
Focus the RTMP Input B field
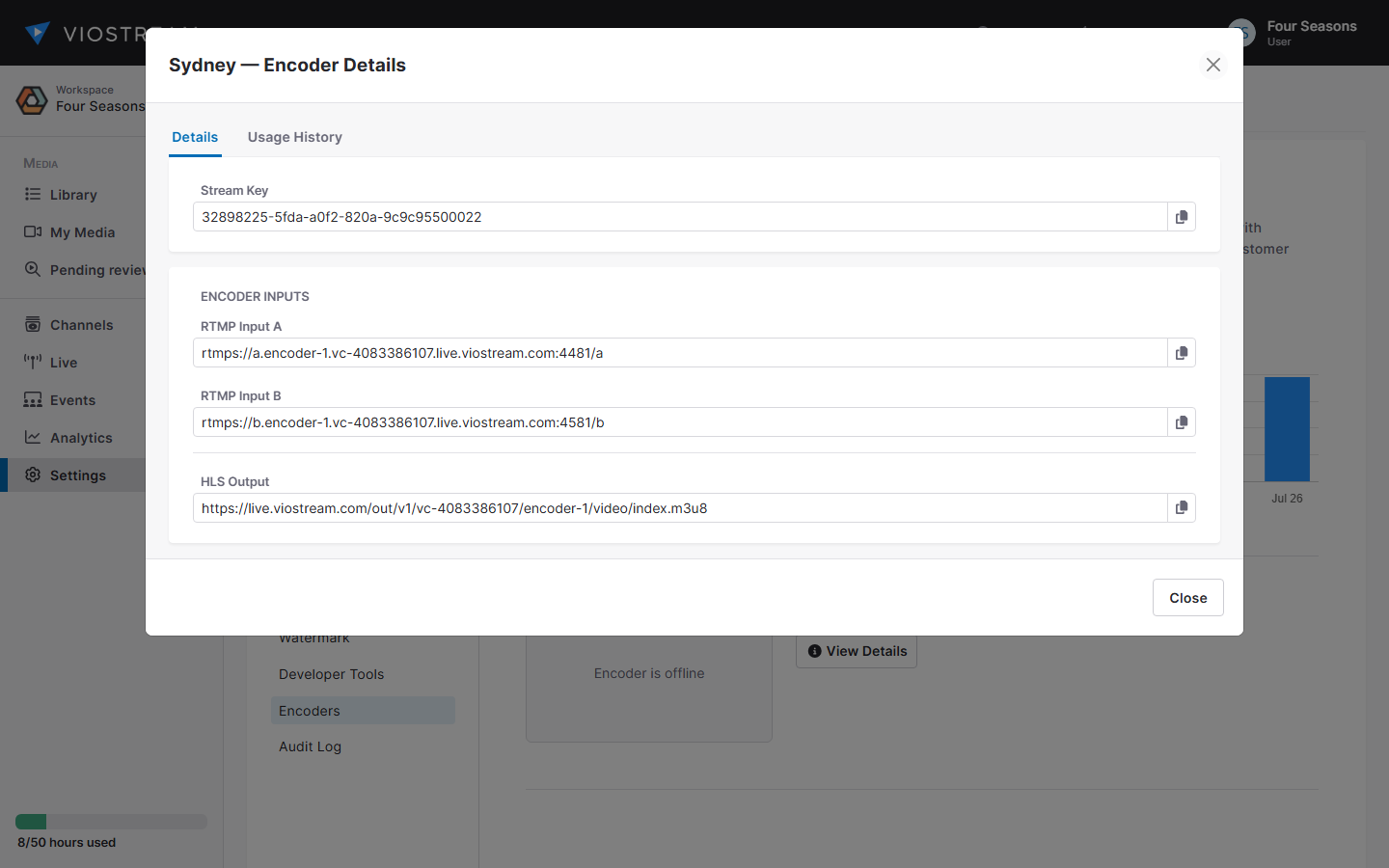click(x=680, y=422)
